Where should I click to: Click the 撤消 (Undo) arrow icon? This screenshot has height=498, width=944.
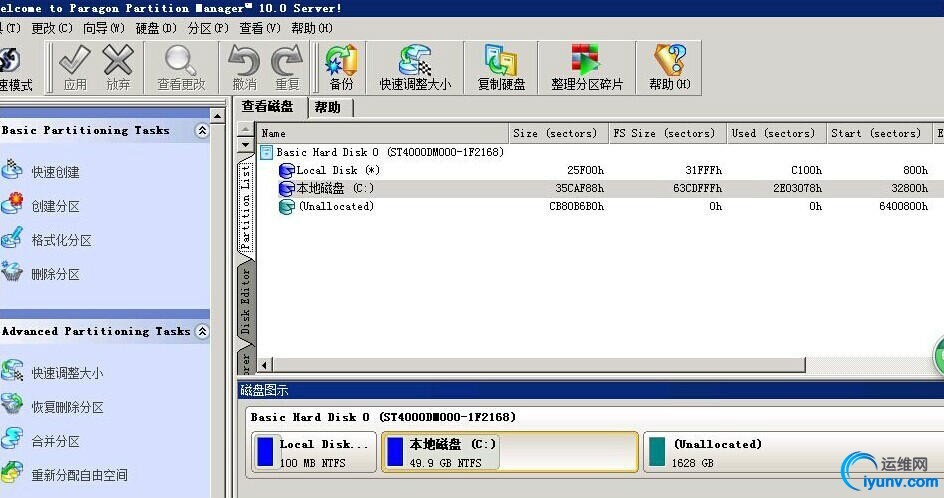[x=244, y=61]
